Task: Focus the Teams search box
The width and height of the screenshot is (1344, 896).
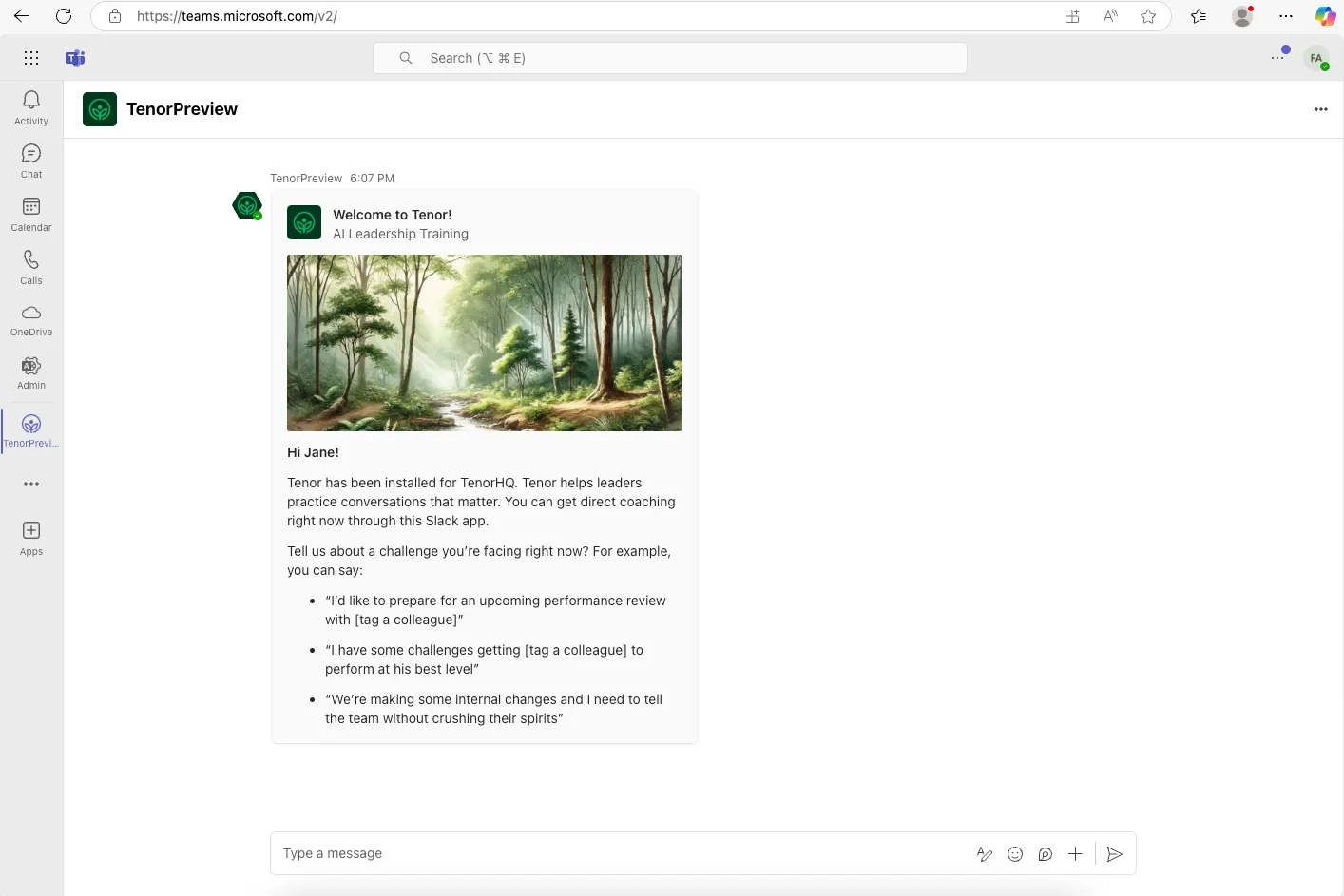Action: click(x=670, y=58)
